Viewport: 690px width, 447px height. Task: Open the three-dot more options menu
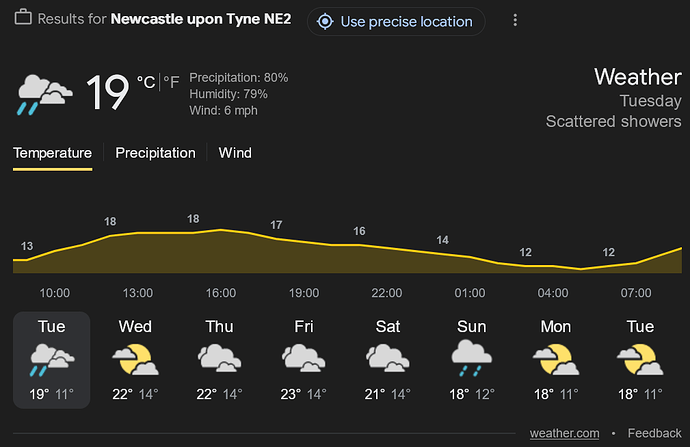tap(515, 20)
